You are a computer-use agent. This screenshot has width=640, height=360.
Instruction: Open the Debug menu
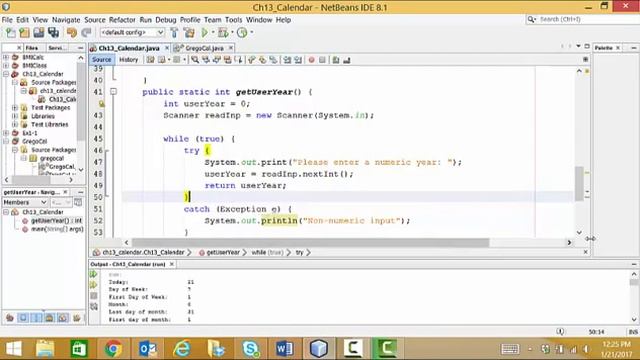click(x=166, y=20)
